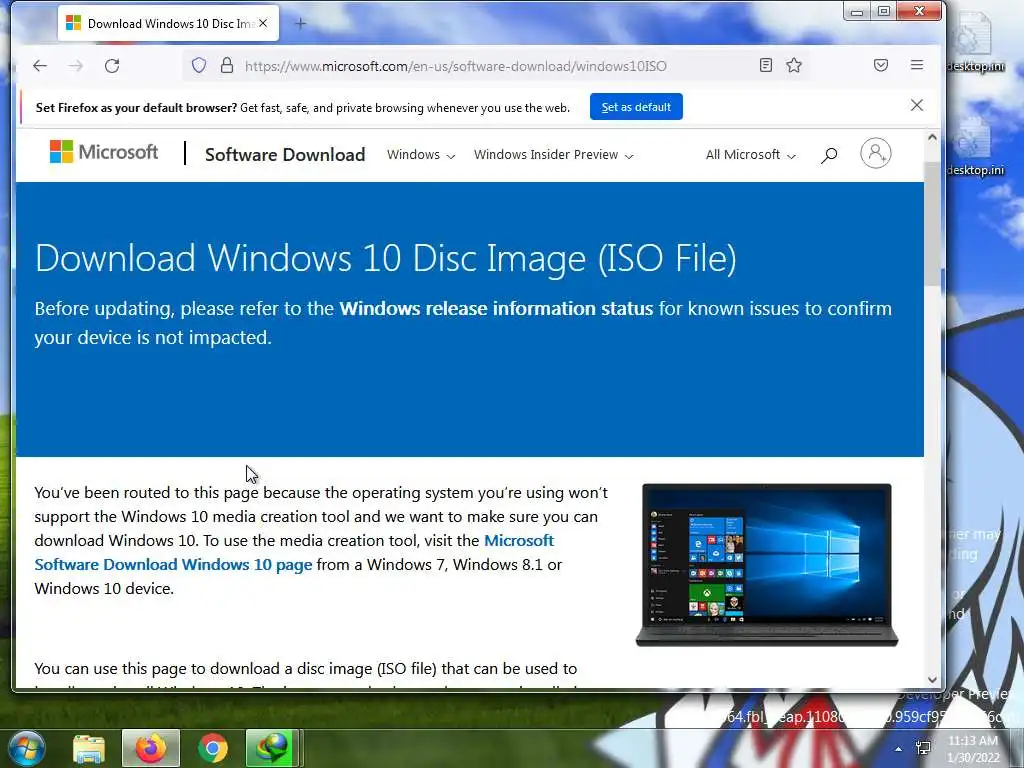Click the URL address bar
Viewport: 1024px width, 768px height.
pos(456,66)
